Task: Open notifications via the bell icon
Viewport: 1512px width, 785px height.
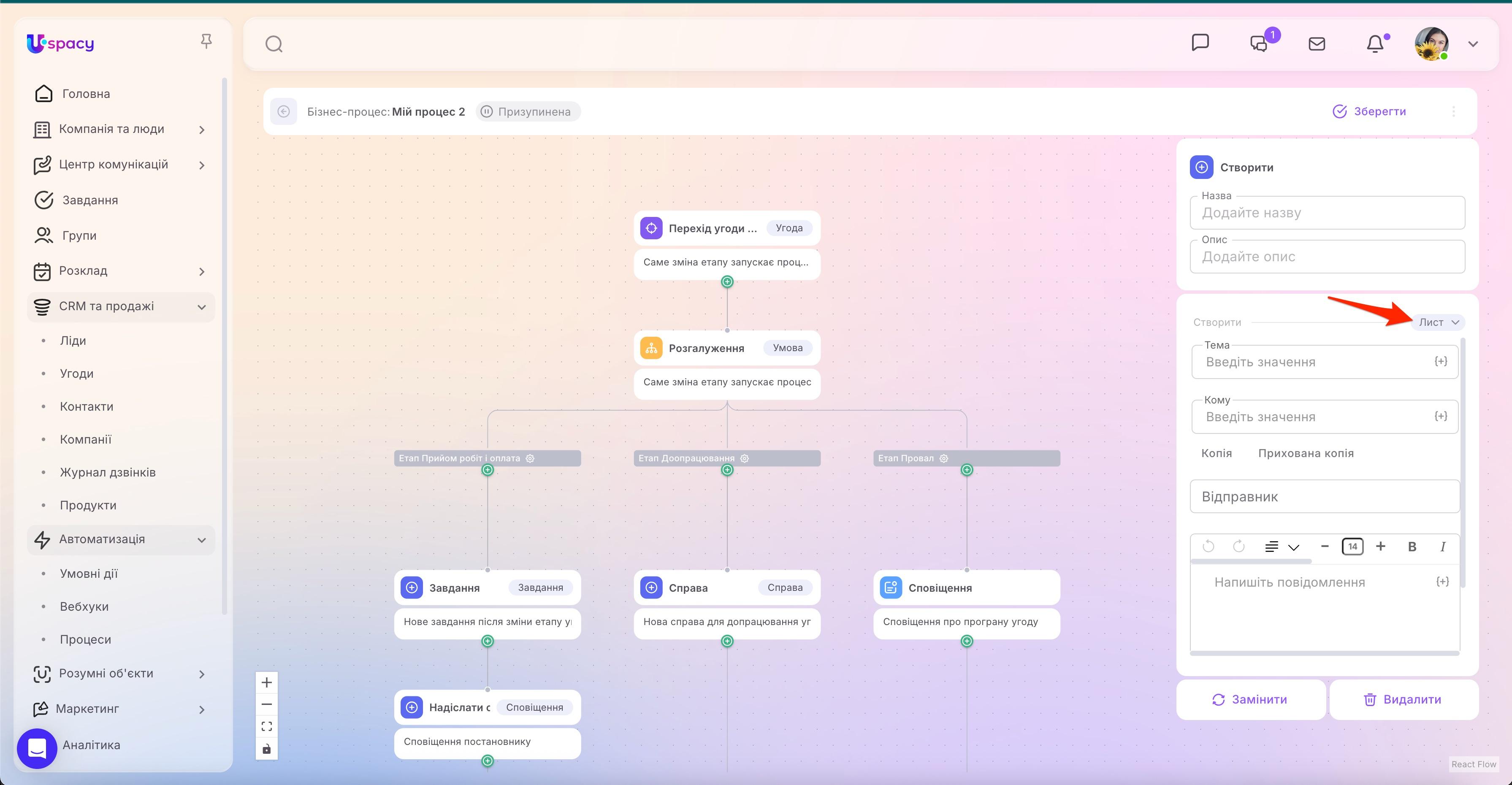Action: (1376, 43)
